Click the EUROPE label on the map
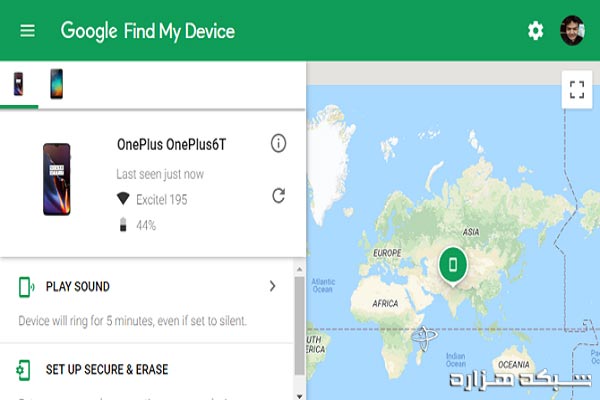Image resolution: width=600 pixels, height=400 pixels. [387, 253]
